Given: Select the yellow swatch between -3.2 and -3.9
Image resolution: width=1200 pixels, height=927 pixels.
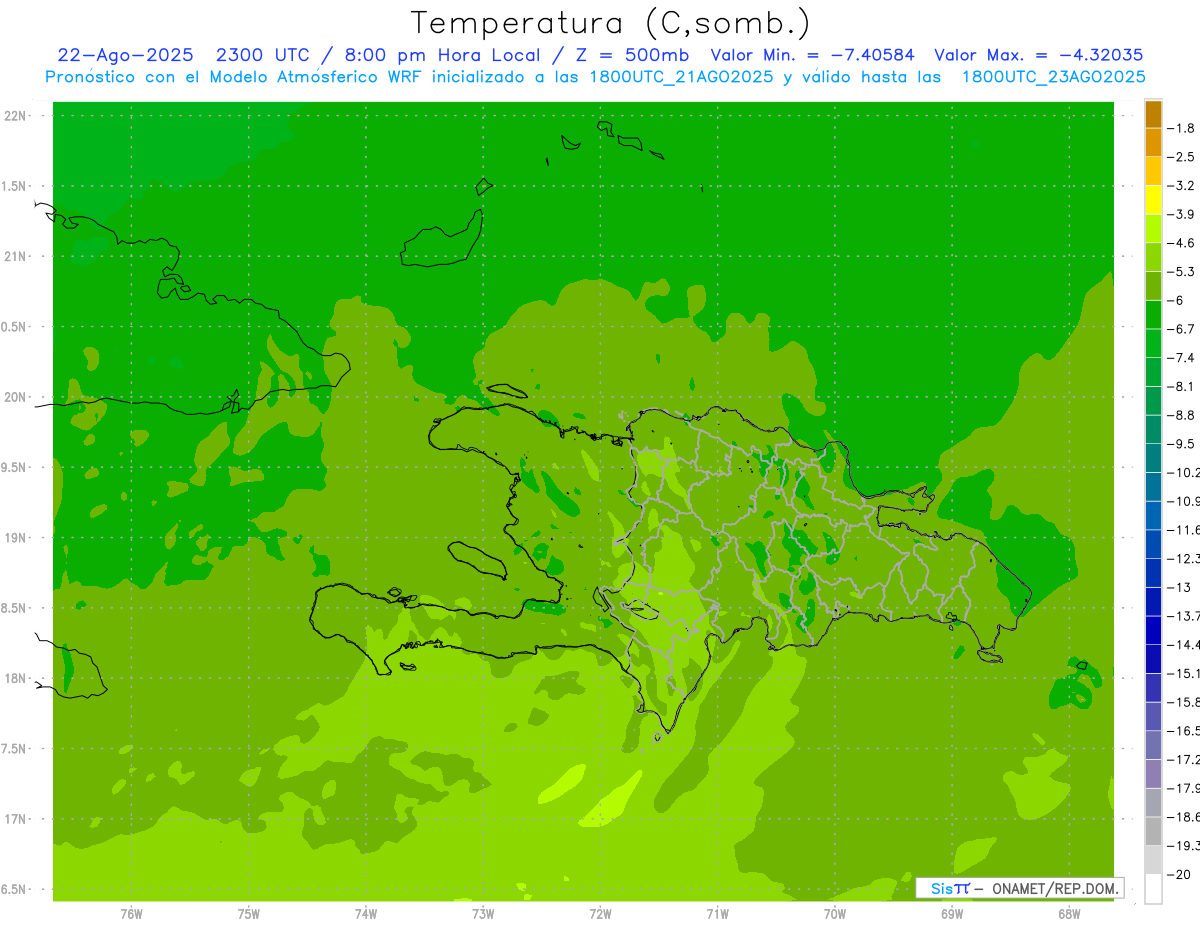Looking at the screenshot, I should point(1153,200).
